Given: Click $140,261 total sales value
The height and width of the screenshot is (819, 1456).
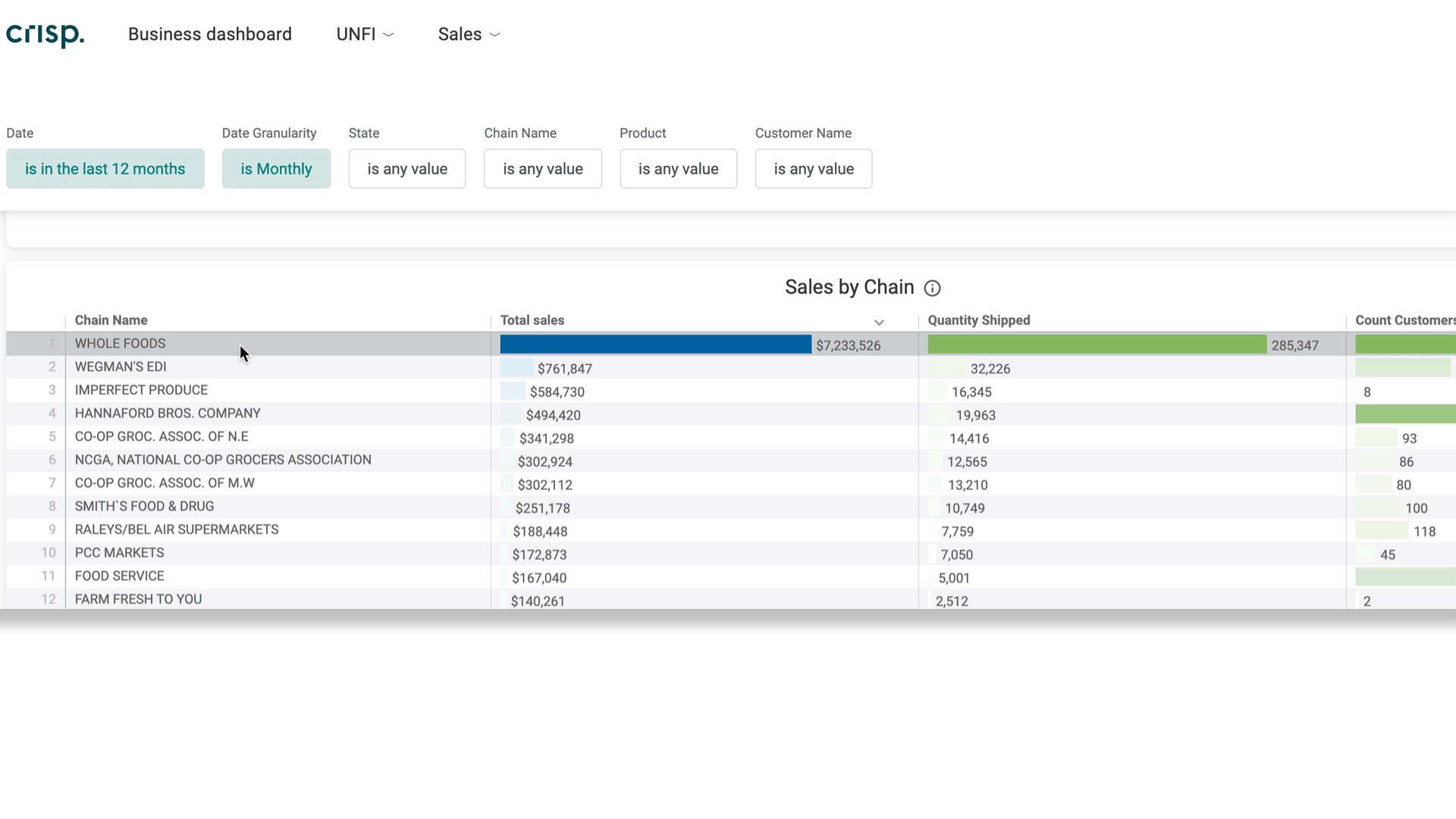Looking at the screenshot, I should [538, 601].
